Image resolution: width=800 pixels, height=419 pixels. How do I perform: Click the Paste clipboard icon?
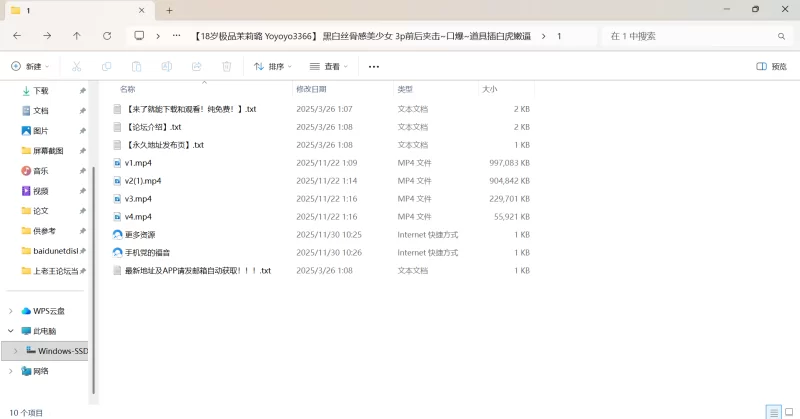pyautogui.click(x=136, y=66)
